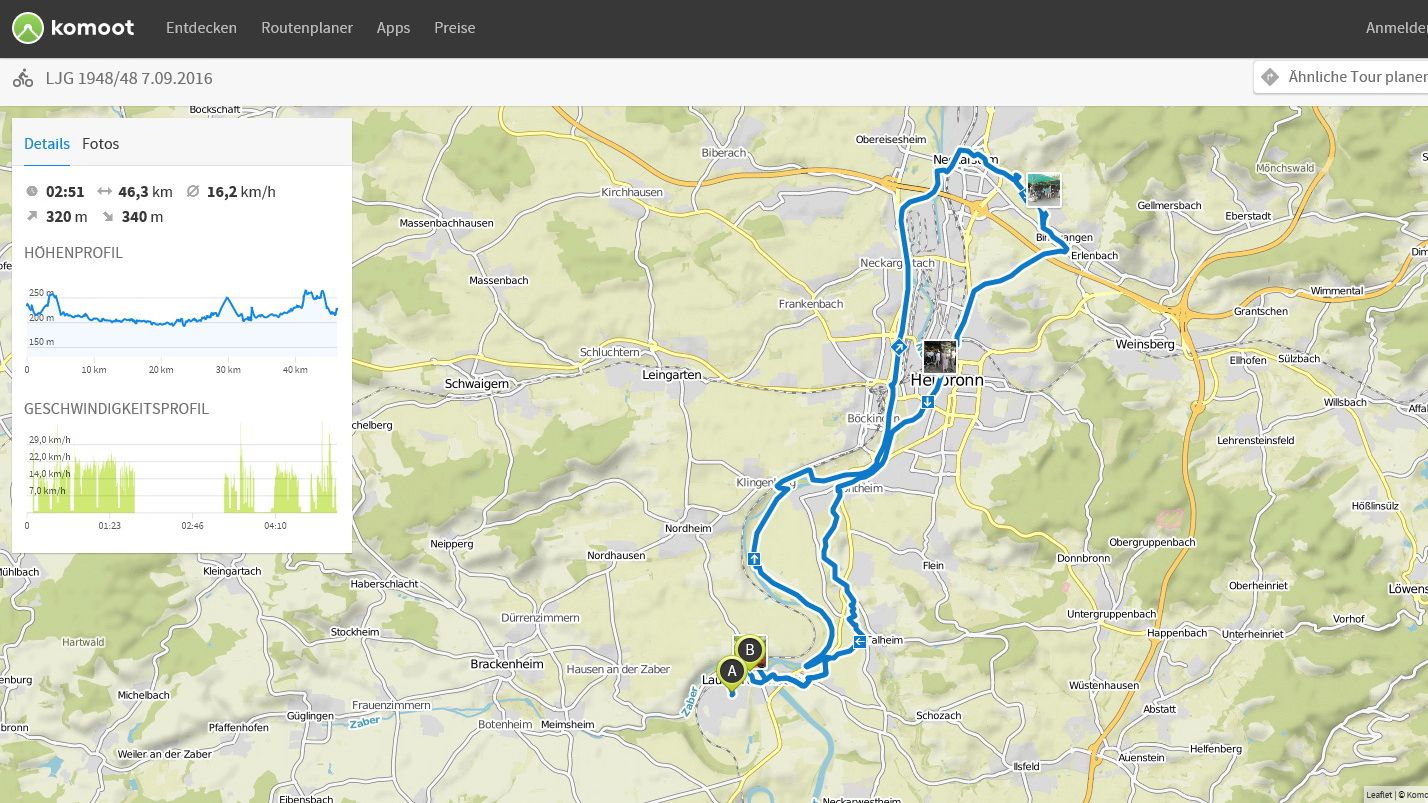The width and height of the screenshot is (1428, 803).
Task: Click the direction arrow icon near Talheim
Action: 860,641
